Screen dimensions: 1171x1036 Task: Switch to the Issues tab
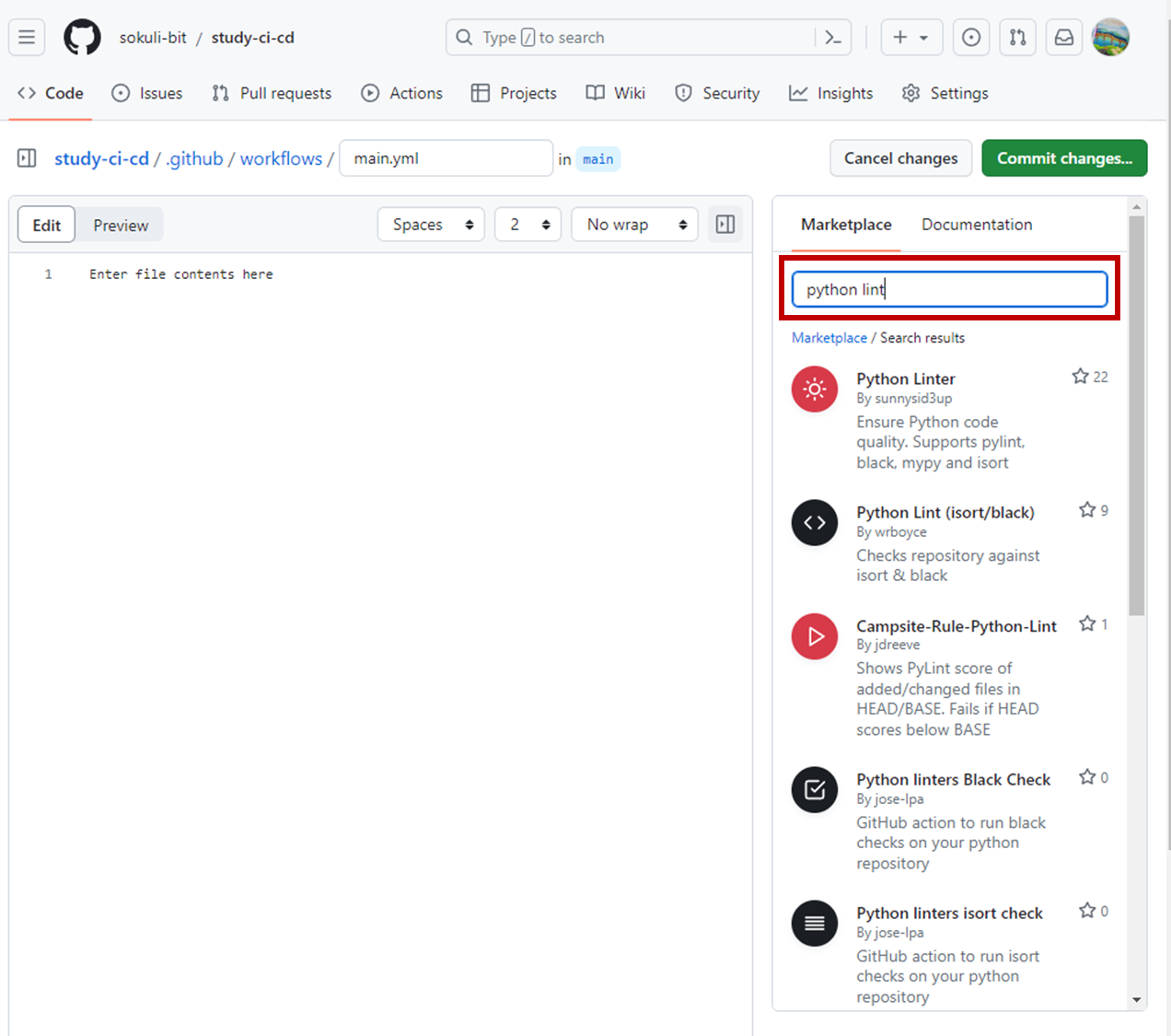[x=147, y=93]
